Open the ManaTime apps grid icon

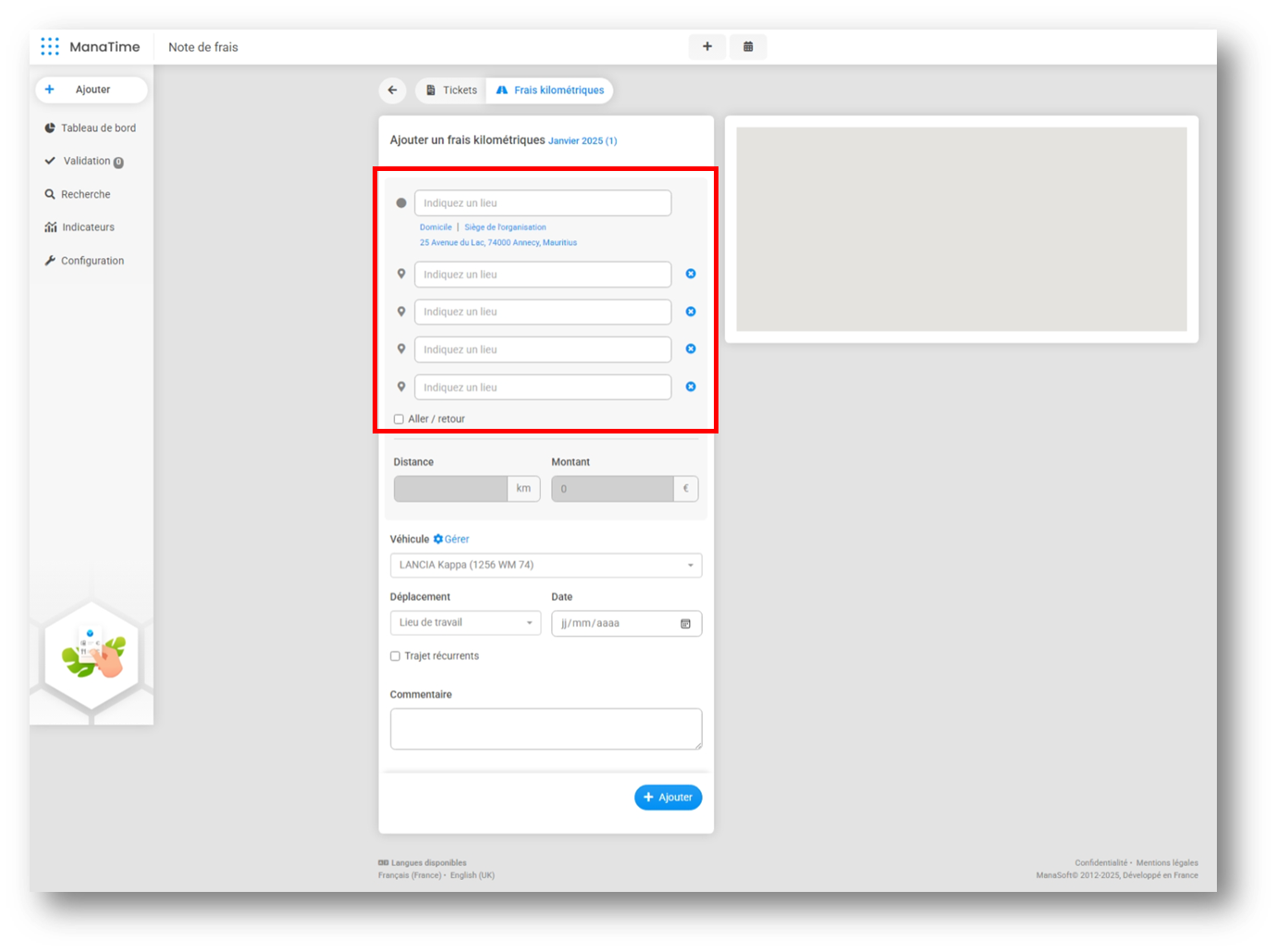click(x=50, y=46)
